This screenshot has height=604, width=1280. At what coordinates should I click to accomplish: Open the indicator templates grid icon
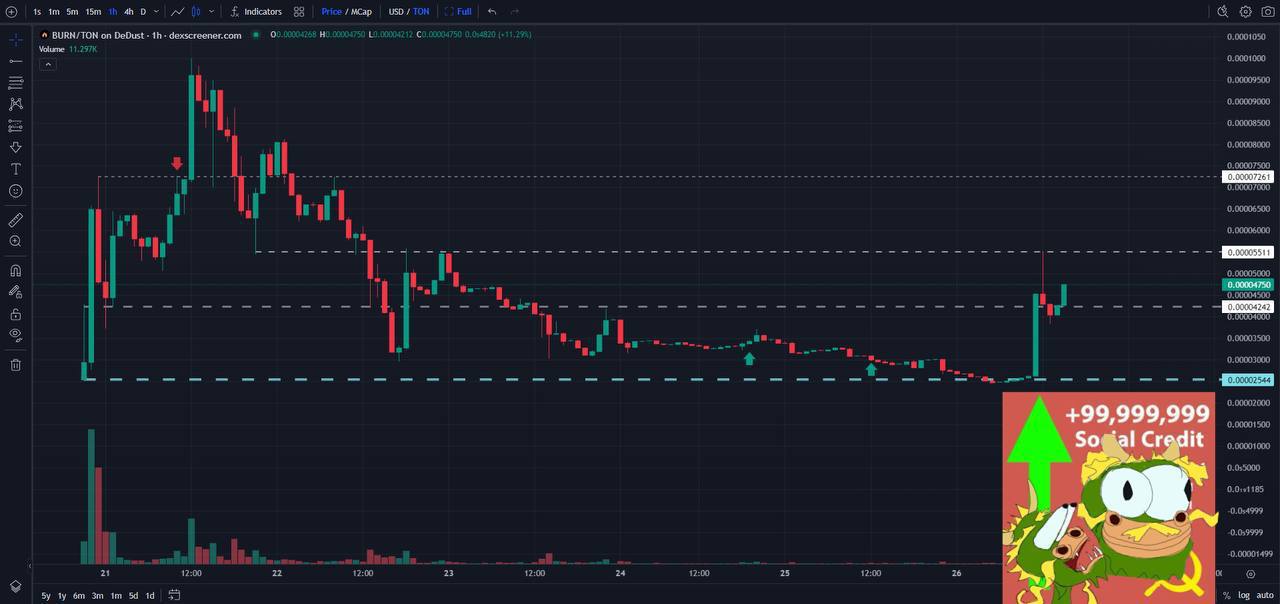coord(299,12)
